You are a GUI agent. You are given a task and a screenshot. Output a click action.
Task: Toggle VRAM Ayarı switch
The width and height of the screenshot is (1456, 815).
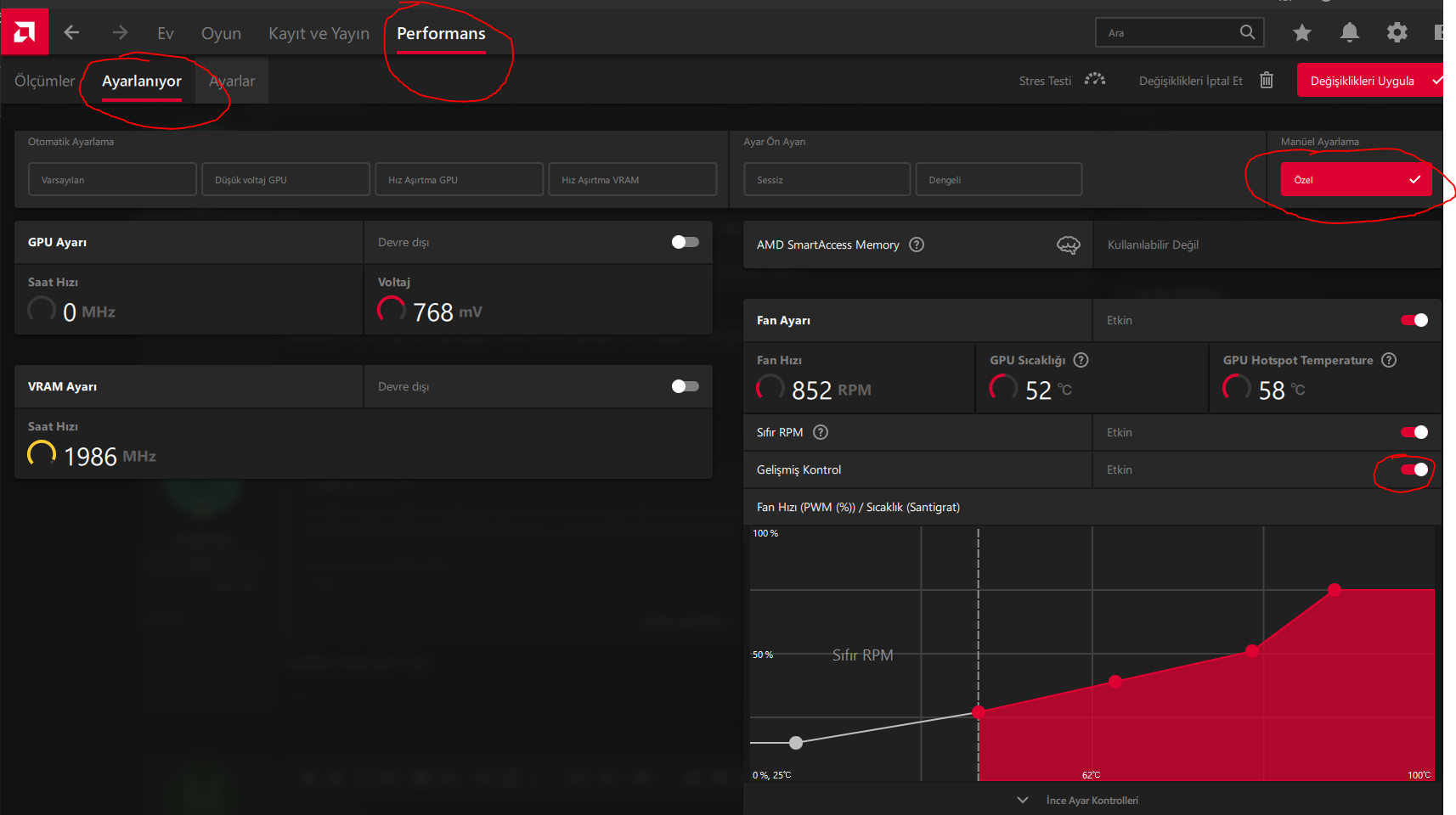click(685, 386)
